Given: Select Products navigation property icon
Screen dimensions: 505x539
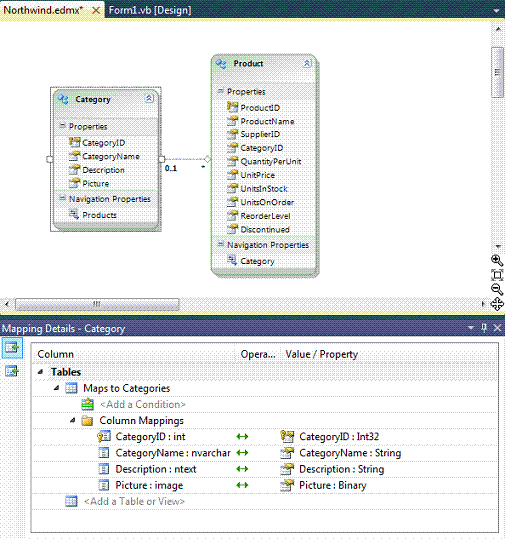Looking at the screenshot, I should tap(74, 214).
